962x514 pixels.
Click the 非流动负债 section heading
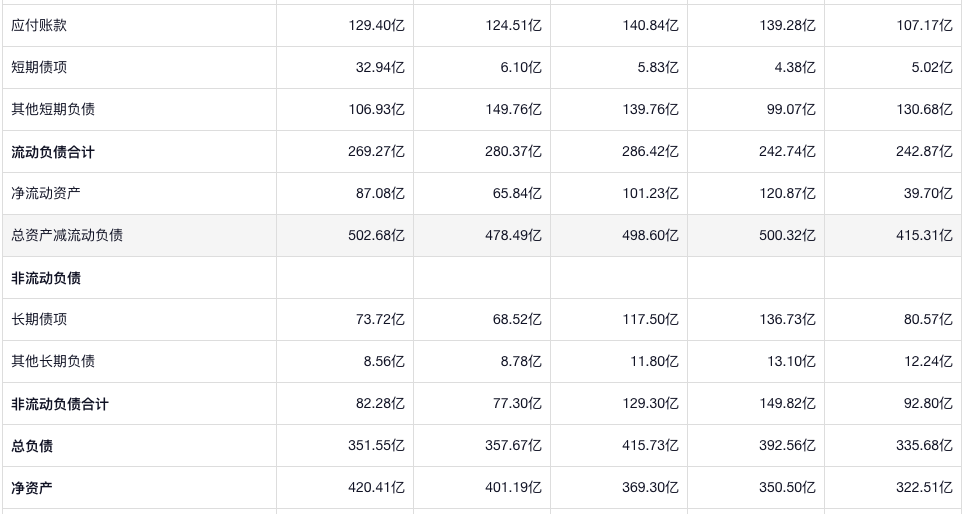46,278
